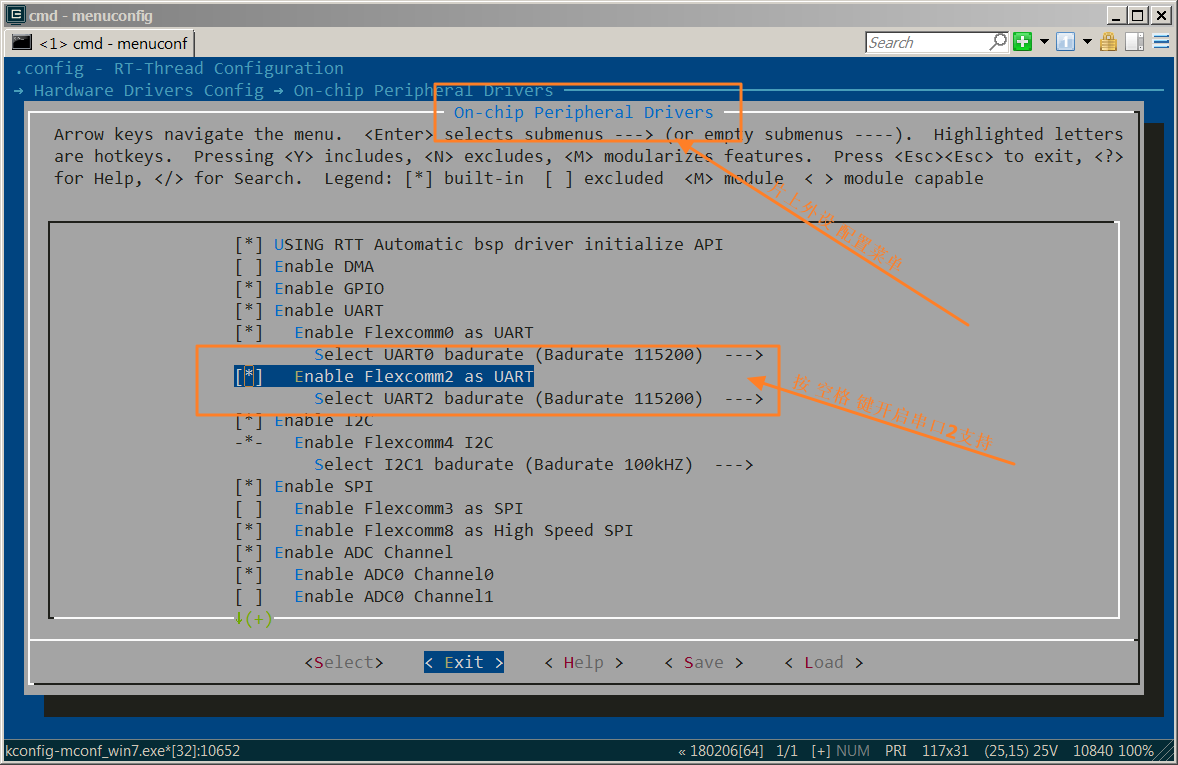Open dropdown arrow next to green plus

tap(1044, 42)
